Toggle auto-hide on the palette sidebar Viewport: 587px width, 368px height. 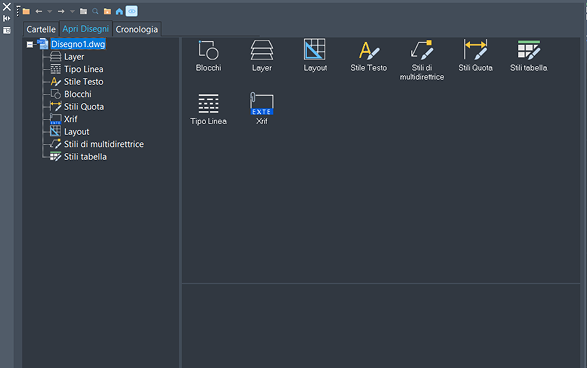click(7, 18)
